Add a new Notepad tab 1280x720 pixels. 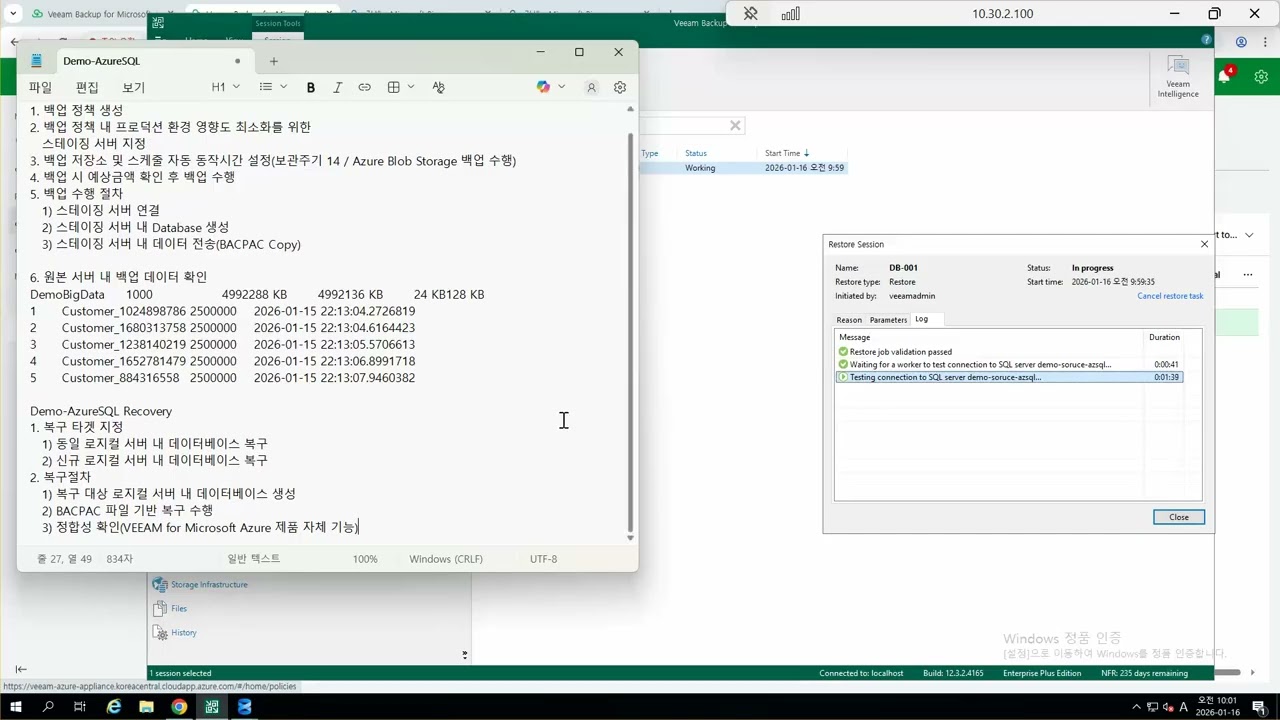[x=273, y=61]
